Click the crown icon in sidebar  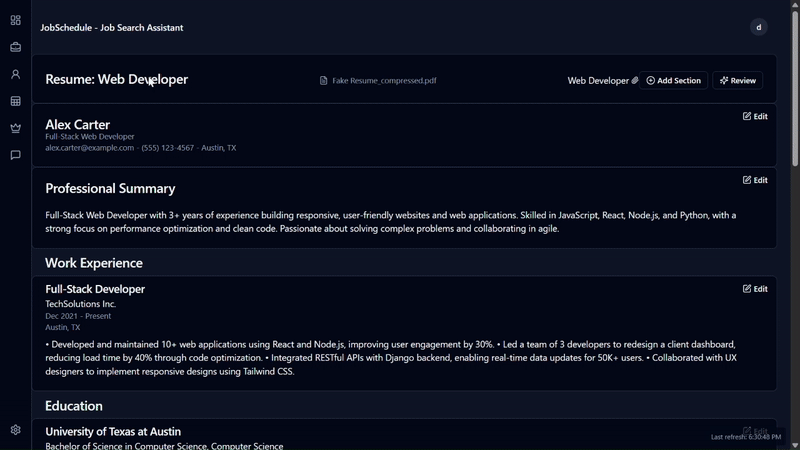[15, 128]
